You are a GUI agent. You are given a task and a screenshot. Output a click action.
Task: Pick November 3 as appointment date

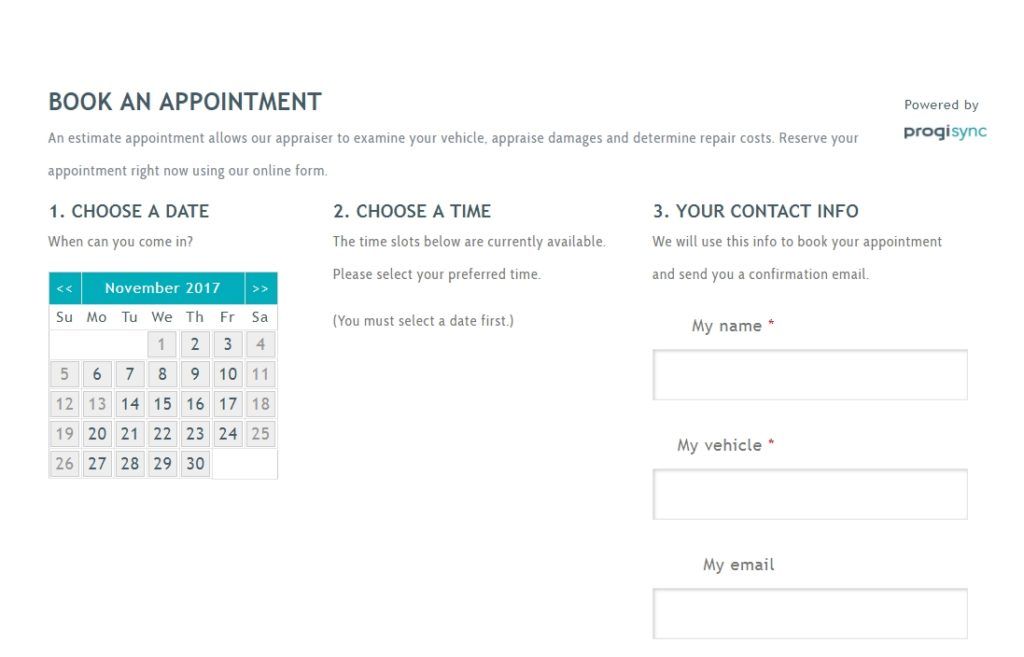coord(228,345)
